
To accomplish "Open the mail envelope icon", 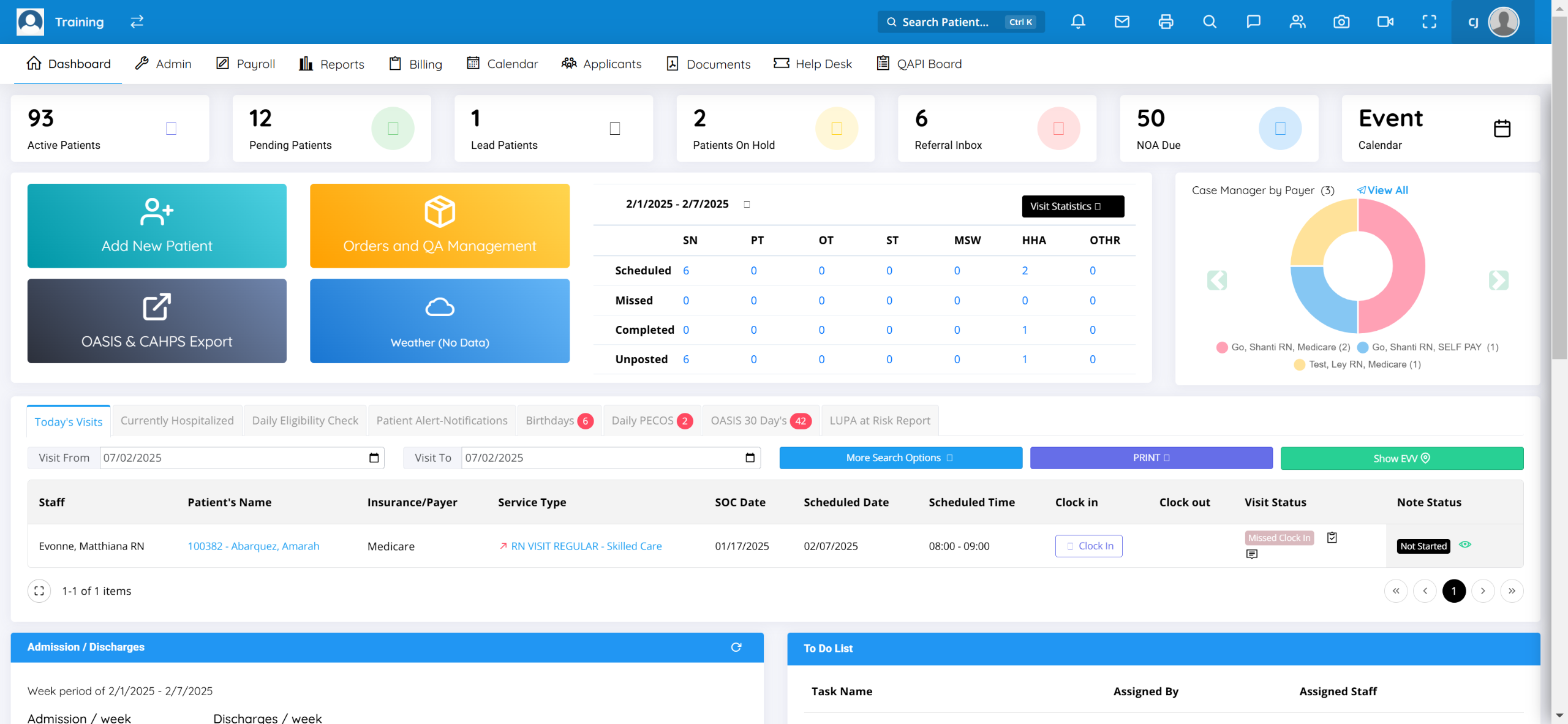I will point(1121,22).
